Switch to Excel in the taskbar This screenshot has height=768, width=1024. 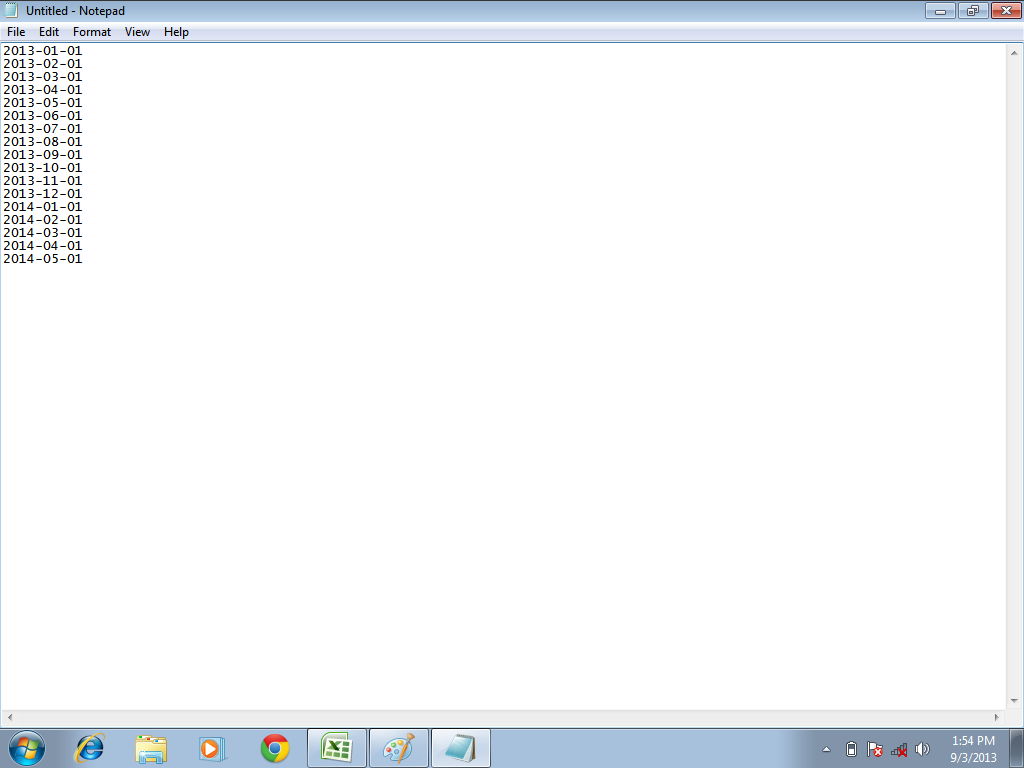coord(337,748)
